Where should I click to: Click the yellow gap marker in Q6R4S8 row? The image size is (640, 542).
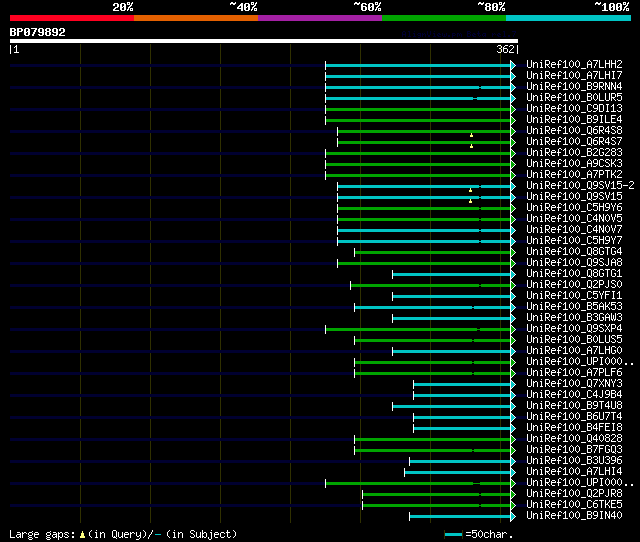click(x=471, y=135)
